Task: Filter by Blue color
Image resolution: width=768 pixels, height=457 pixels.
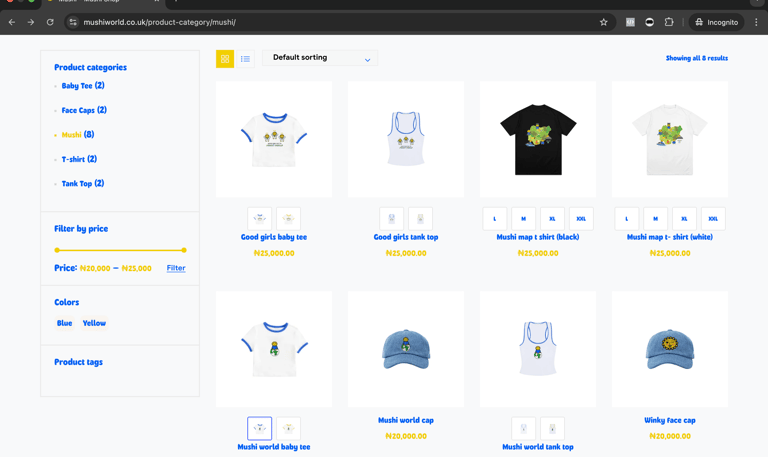Action: (x=64, y=323)
